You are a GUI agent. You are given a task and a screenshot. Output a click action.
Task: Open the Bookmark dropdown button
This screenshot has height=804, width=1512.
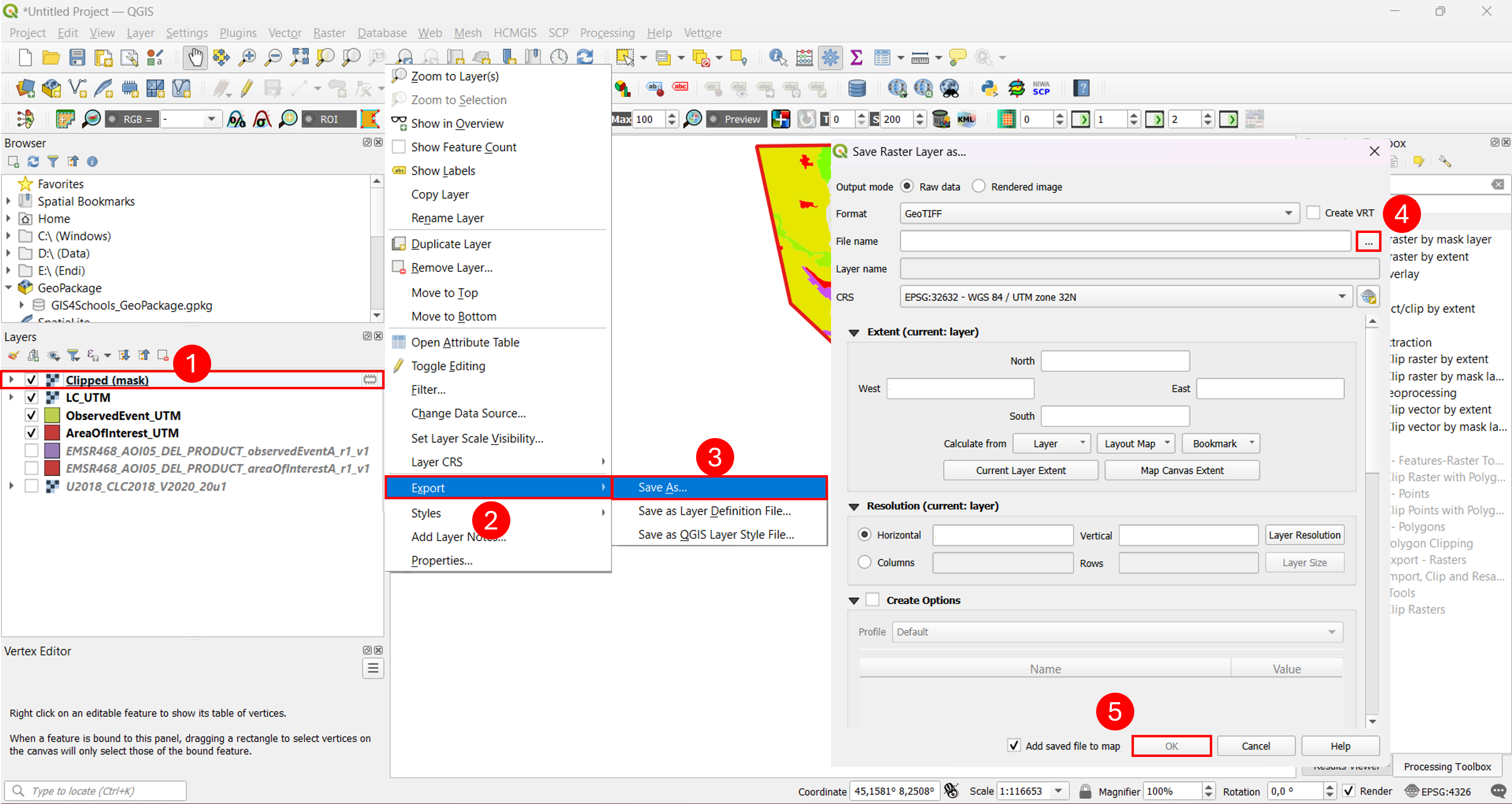(1221, 444)
